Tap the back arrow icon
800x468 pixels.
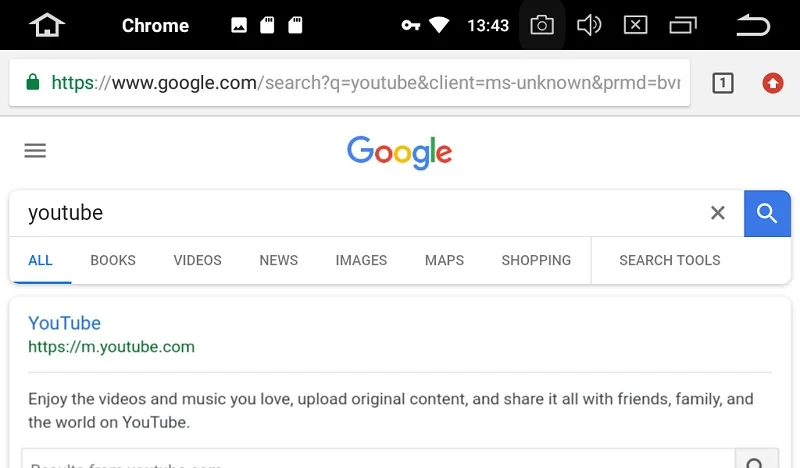pyautogui.click(x=753, y=25)
